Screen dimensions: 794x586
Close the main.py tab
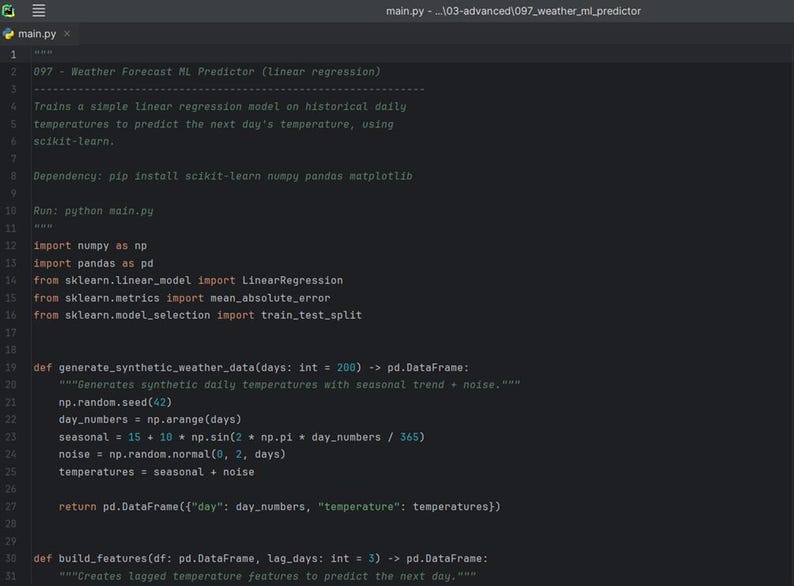click(x=67, y=34)
